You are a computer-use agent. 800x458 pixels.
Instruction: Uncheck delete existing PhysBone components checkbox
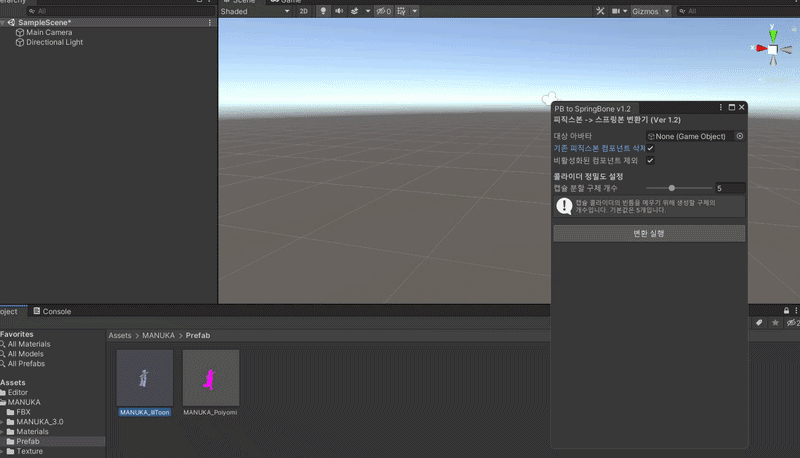pyautogui.click(x=650, y=148)
